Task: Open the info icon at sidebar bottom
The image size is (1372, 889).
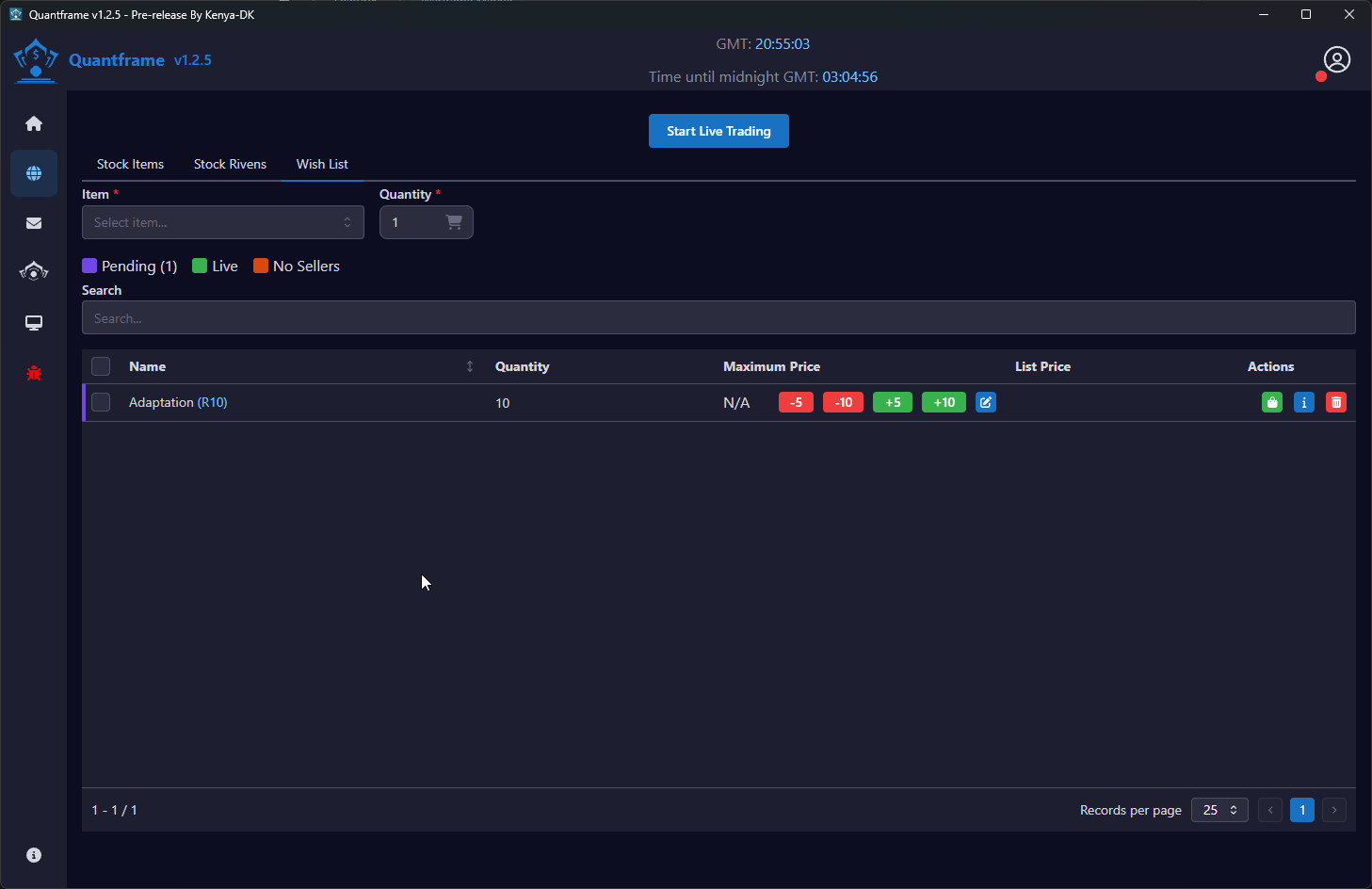Action: tap(34, 855)
